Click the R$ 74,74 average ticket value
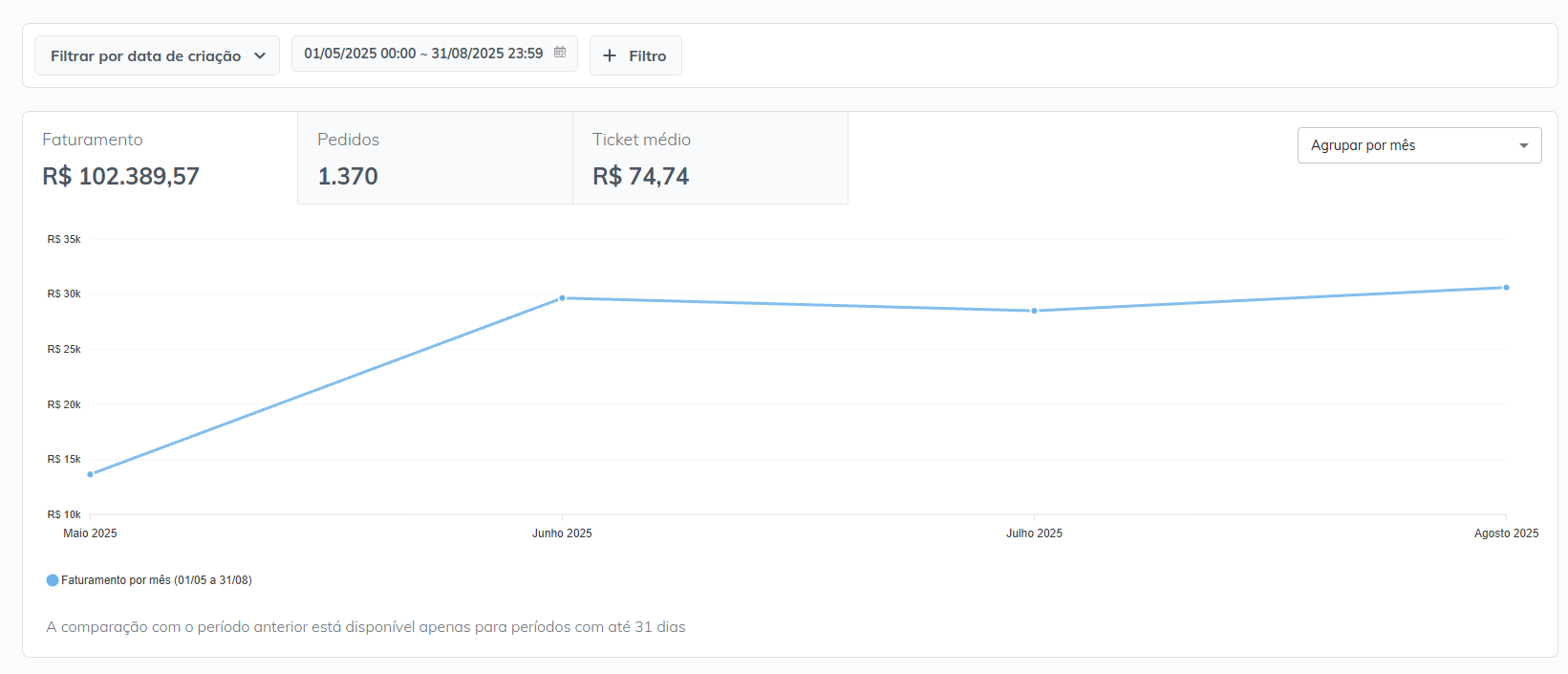This screenshot has width=1568, height=674. coord(641,176)
